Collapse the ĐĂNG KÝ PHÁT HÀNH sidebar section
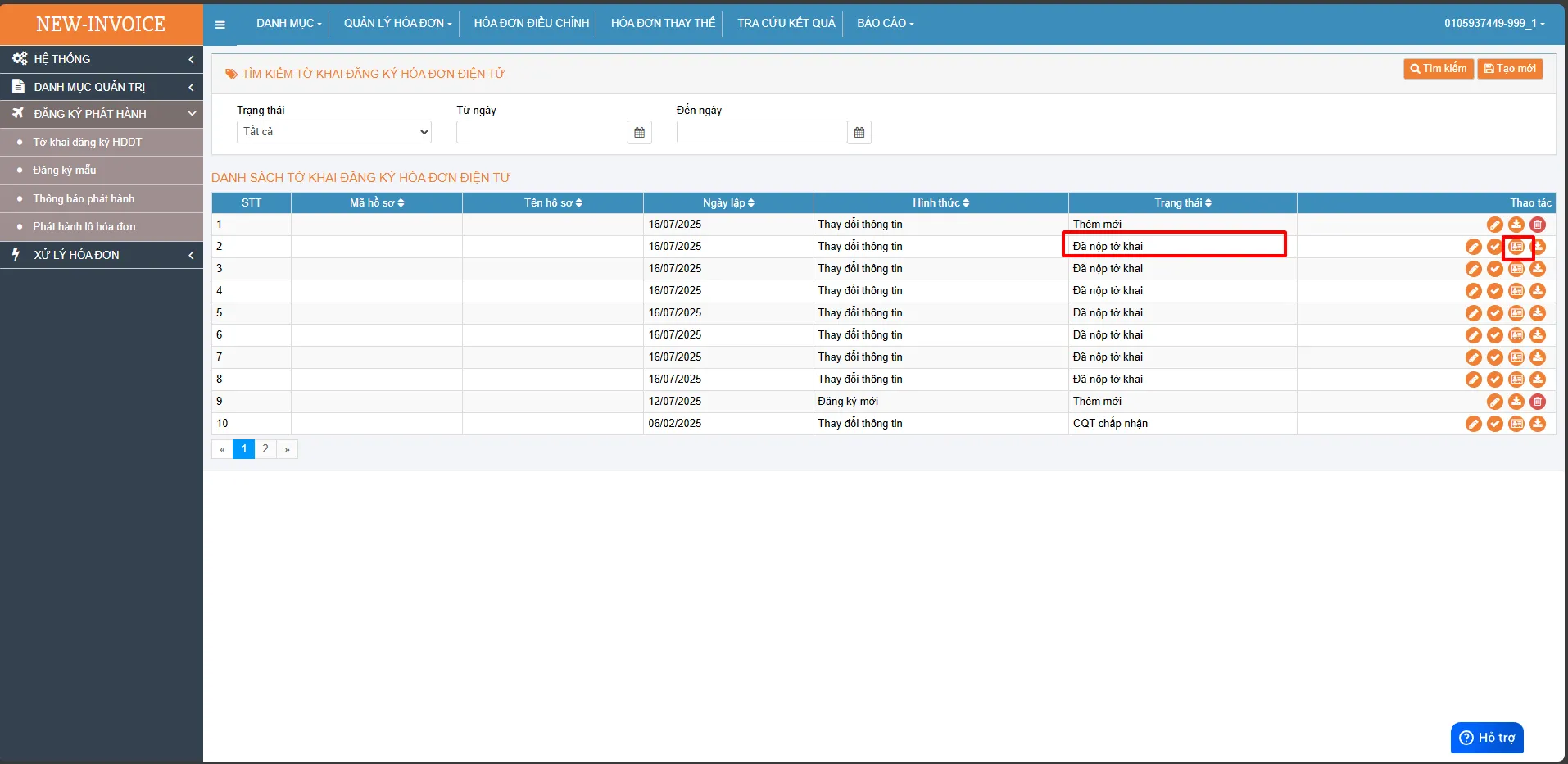This screenshot has height=764, width=1568. point(102,114)
